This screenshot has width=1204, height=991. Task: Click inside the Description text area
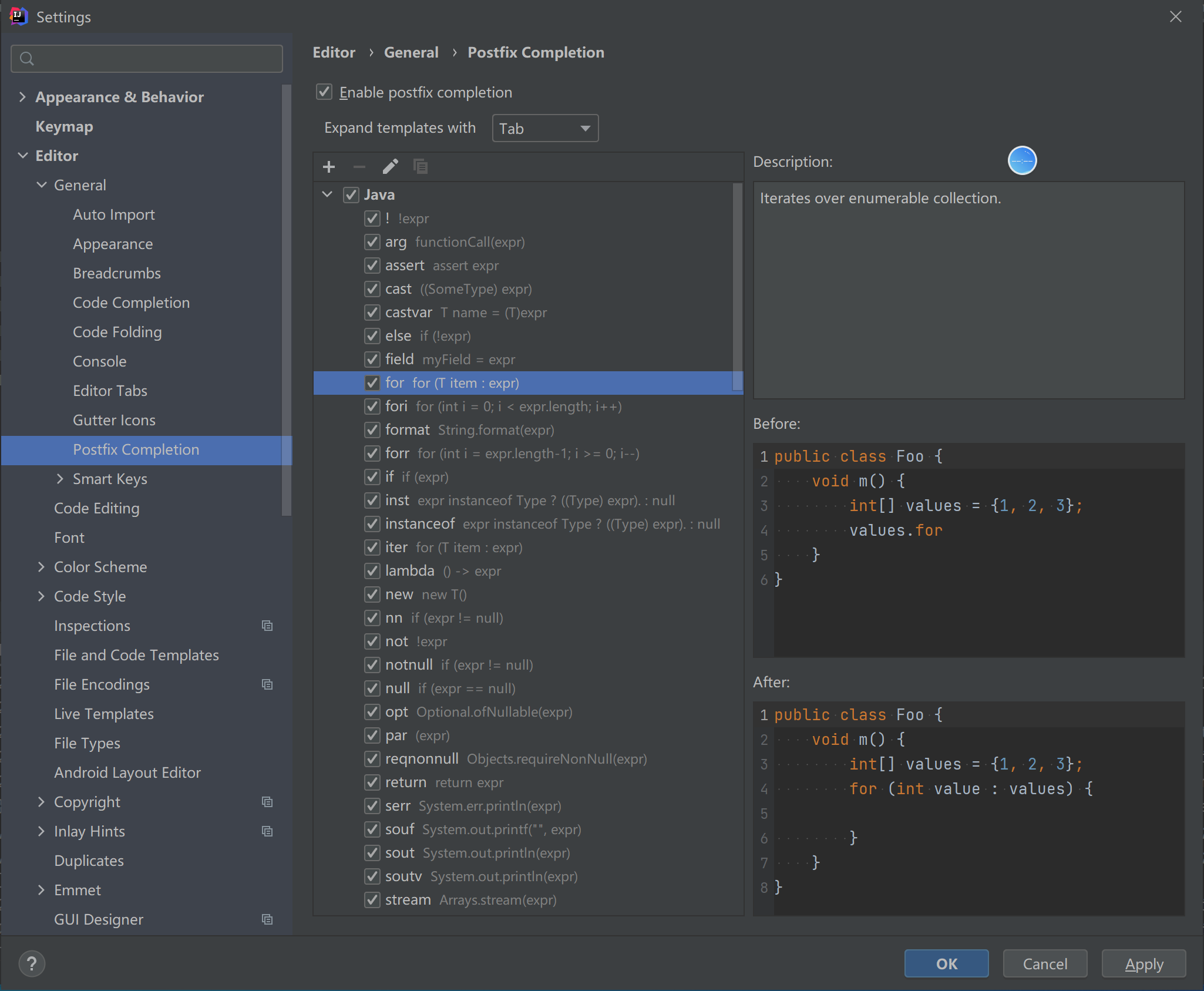(x=968, y=290)
